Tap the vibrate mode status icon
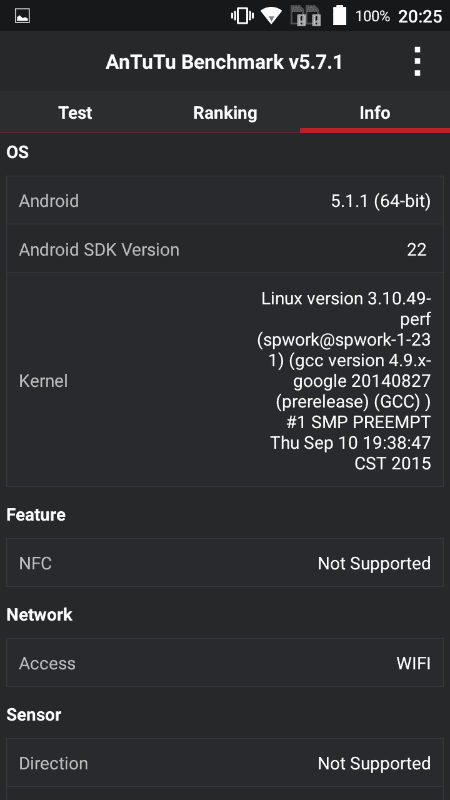This screenshot has height=800, width=450. (242, 16)
